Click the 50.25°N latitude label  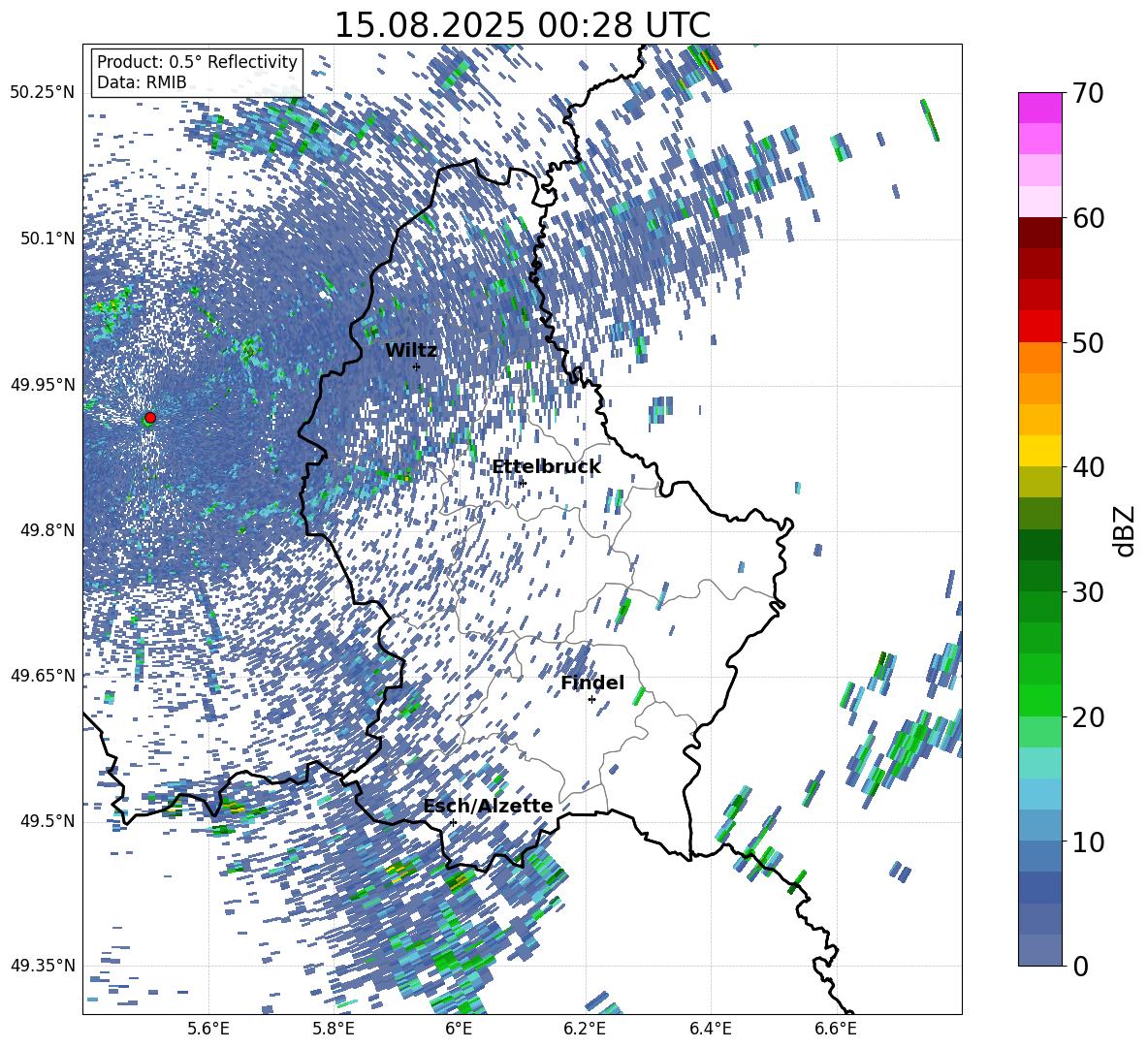pyautogui.click(x=43, y=93)
